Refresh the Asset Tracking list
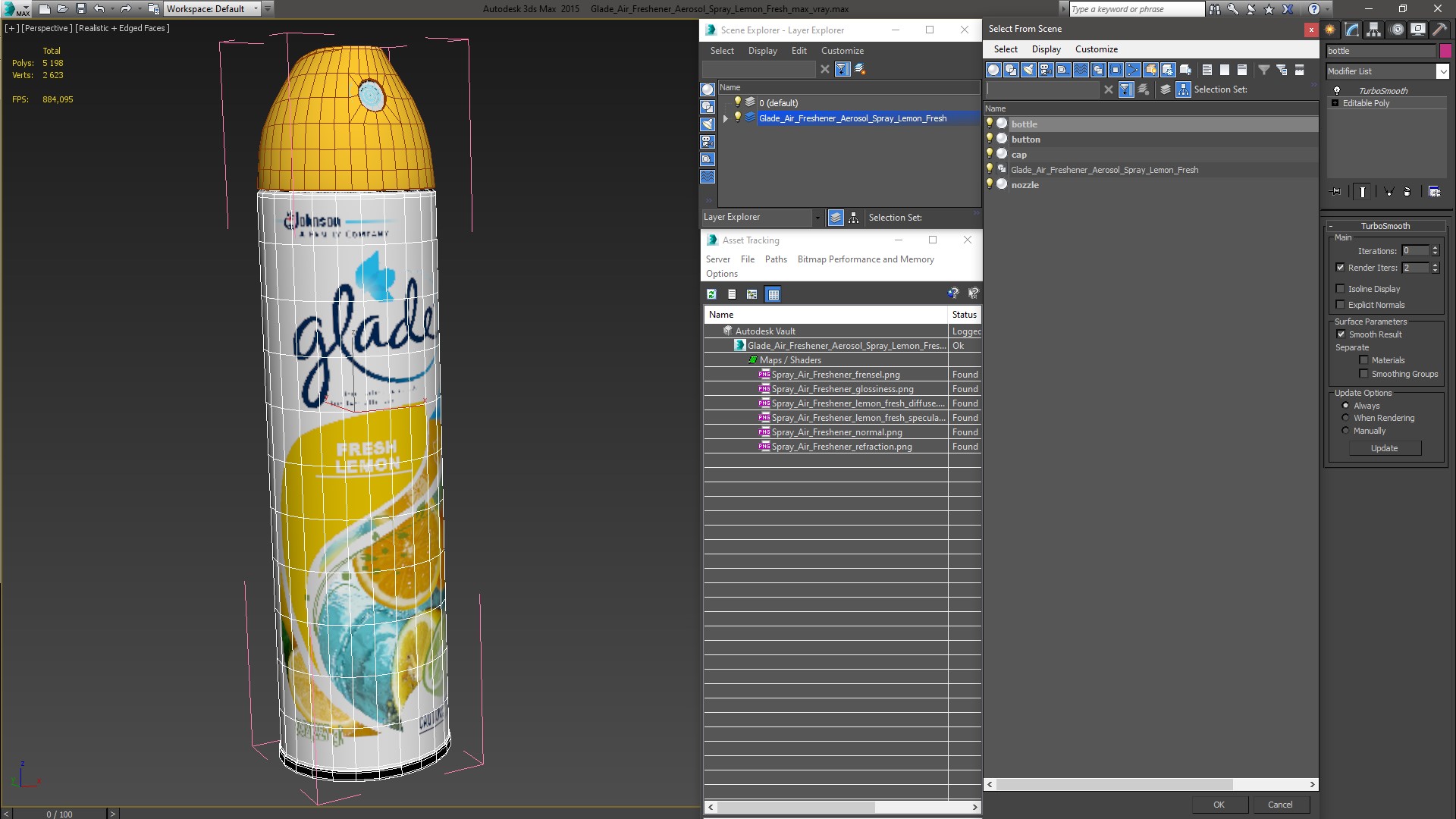Image resolution: width=1456 pixels, height=819 pixels. tap(711, 294)
